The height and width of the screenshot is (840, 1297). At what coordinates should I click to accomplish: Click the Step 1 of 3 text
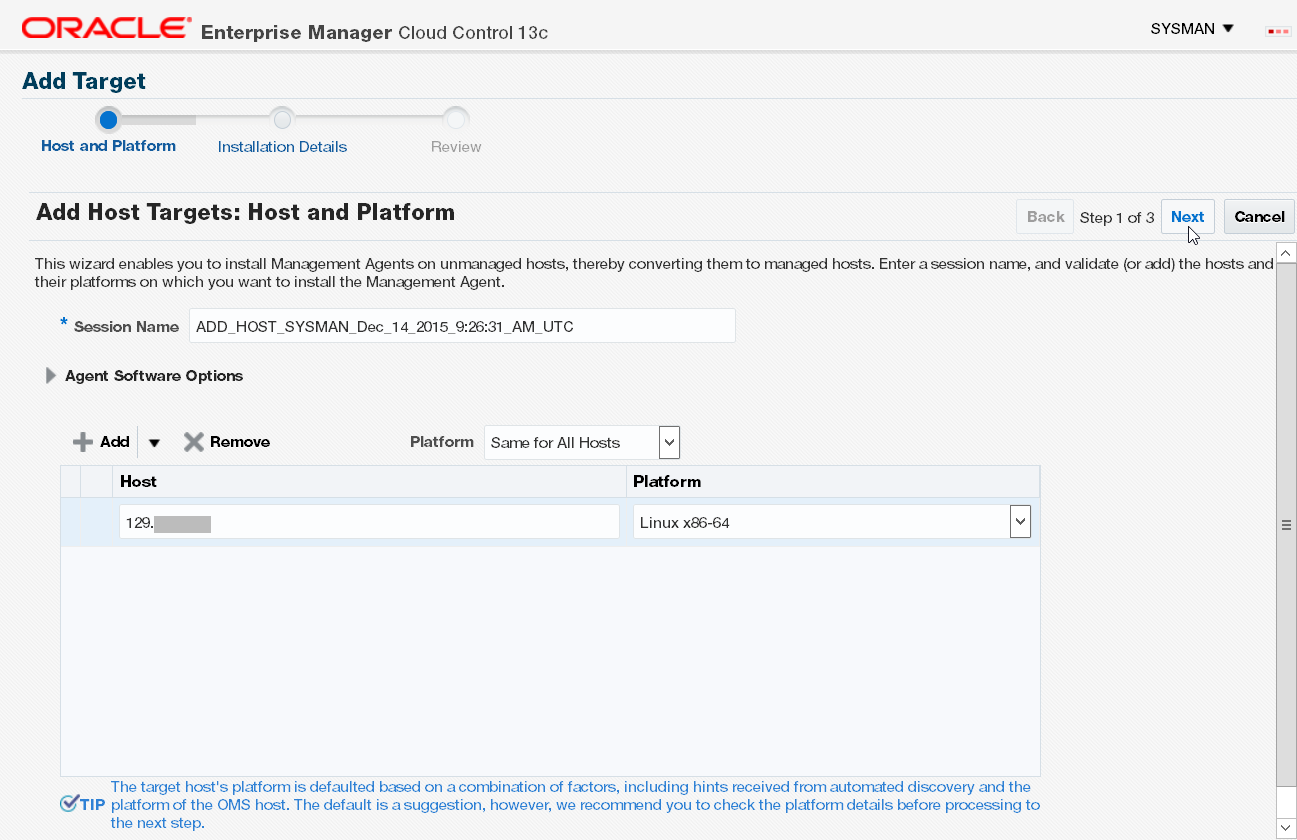click(x=1117, y=218)
